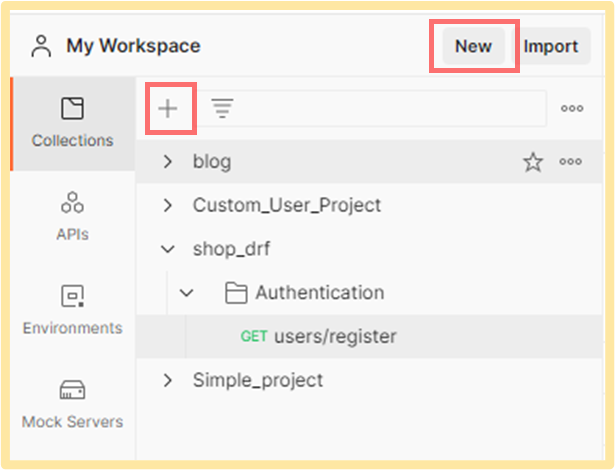Image resolution: width=615 pixels, height=470 pixels.
Task: Expand the blog collection
Action: point(168,161)
